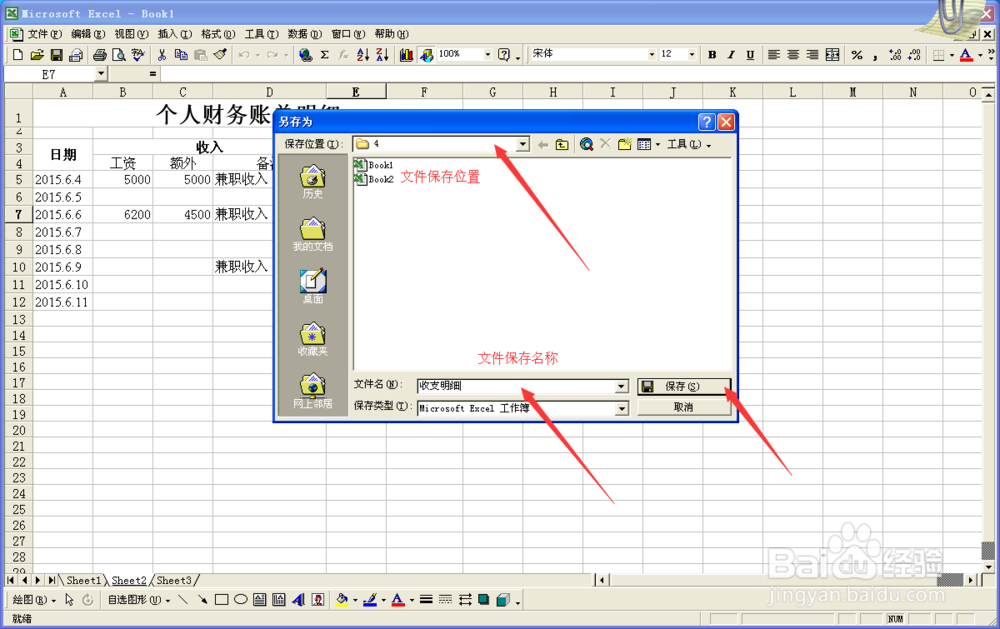Open the 插入 menu
This screenshot has width=1000, height=629.
(x=169, y=33)
